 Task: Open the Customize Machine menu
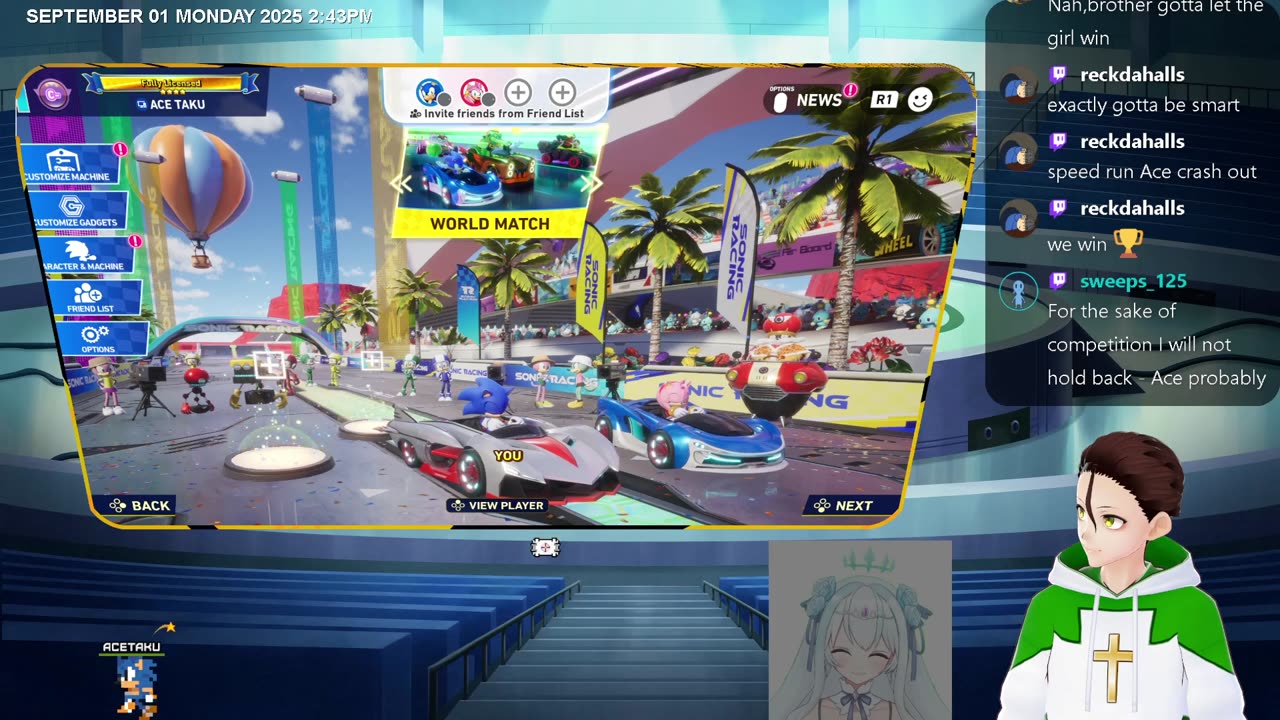70,165
